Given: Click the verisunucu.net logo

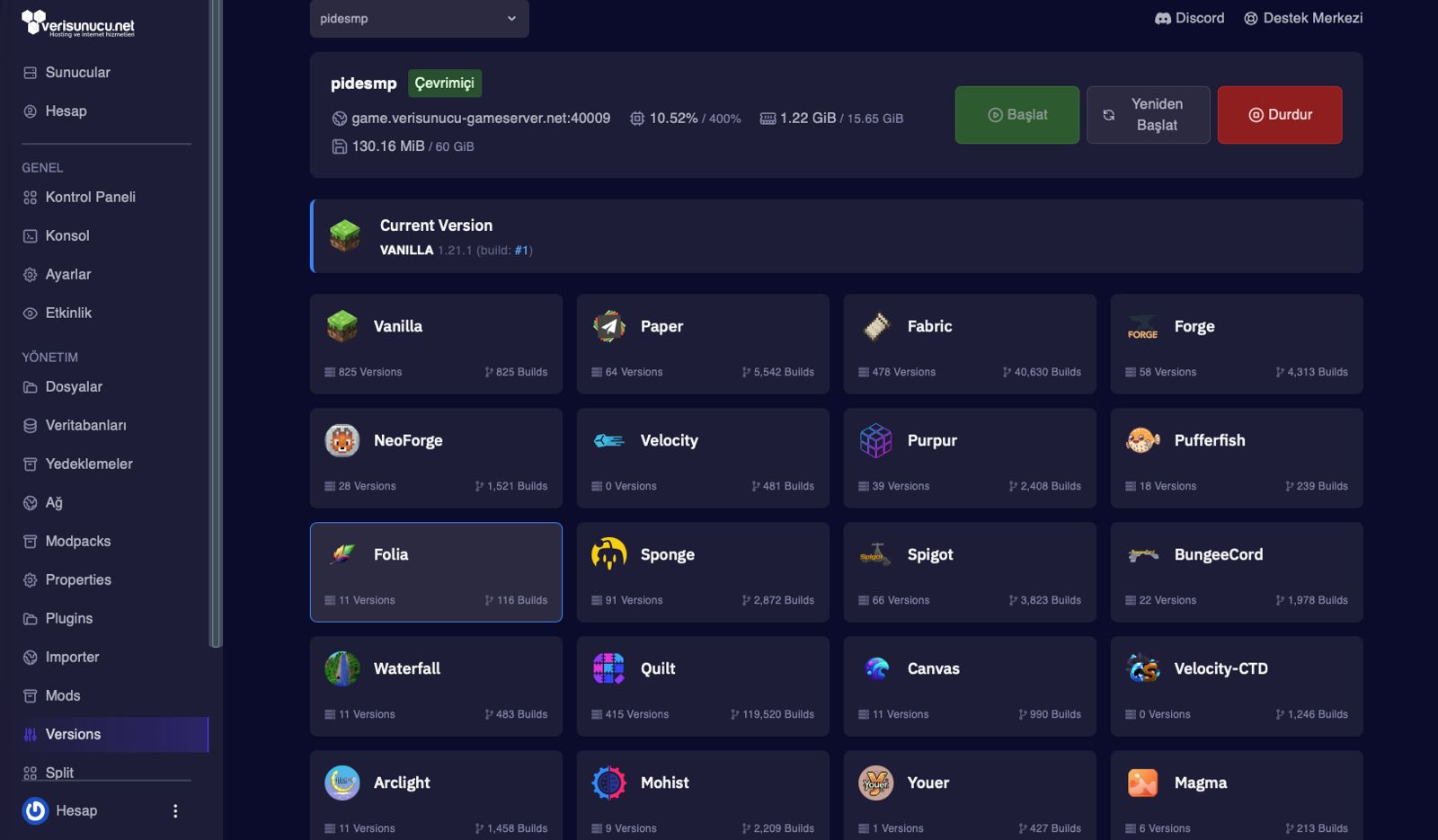Looking at the screenshot, I should (78, 23).
